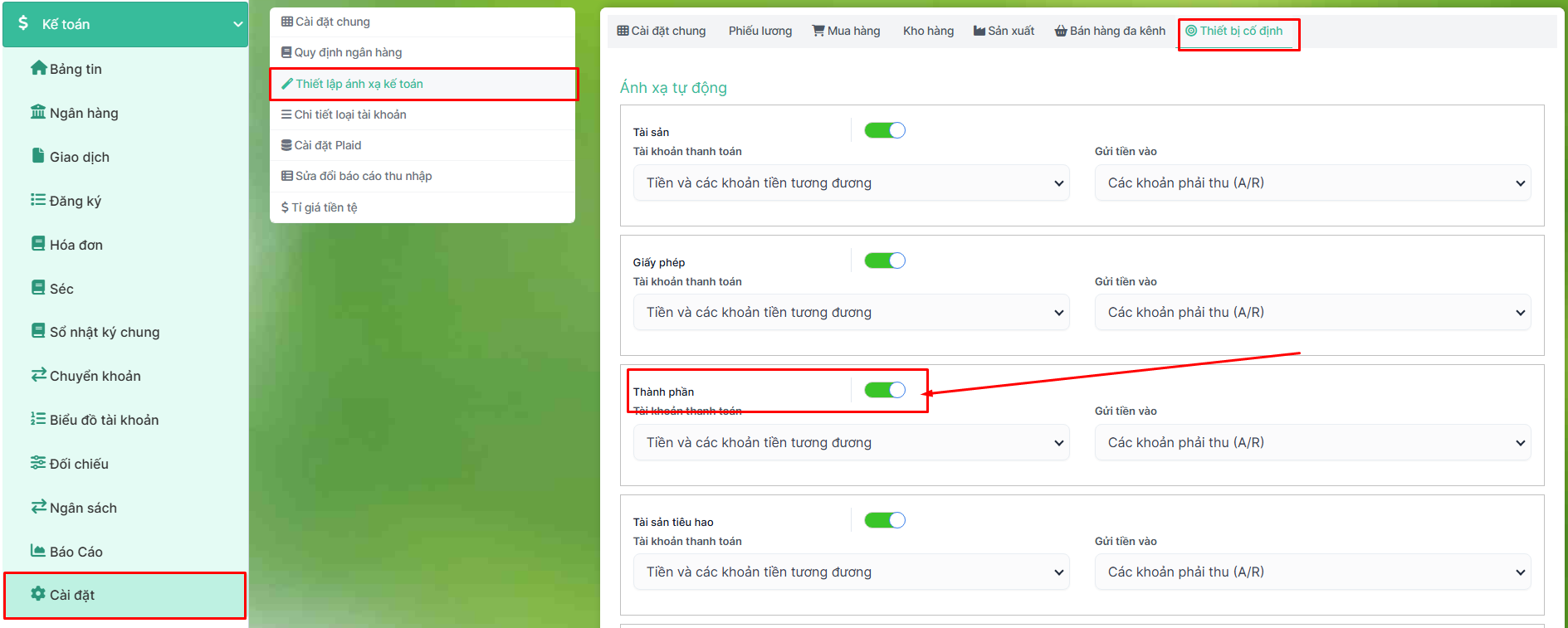
Task: Select Thiết lập ánh xạ kế toán entry
Action: (423, 84)
